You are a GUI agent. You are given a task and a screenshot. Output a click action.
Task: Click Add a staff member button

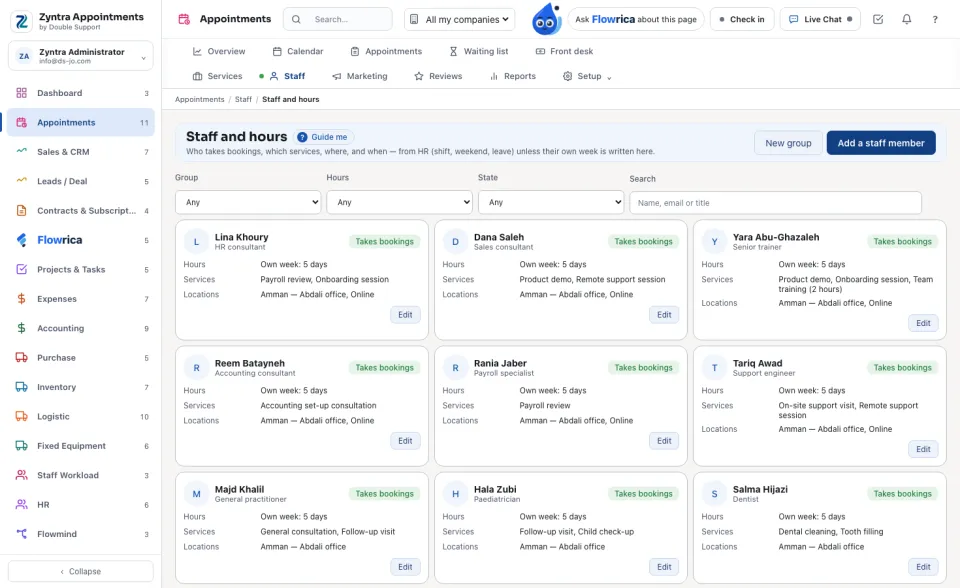coord(881,143)
